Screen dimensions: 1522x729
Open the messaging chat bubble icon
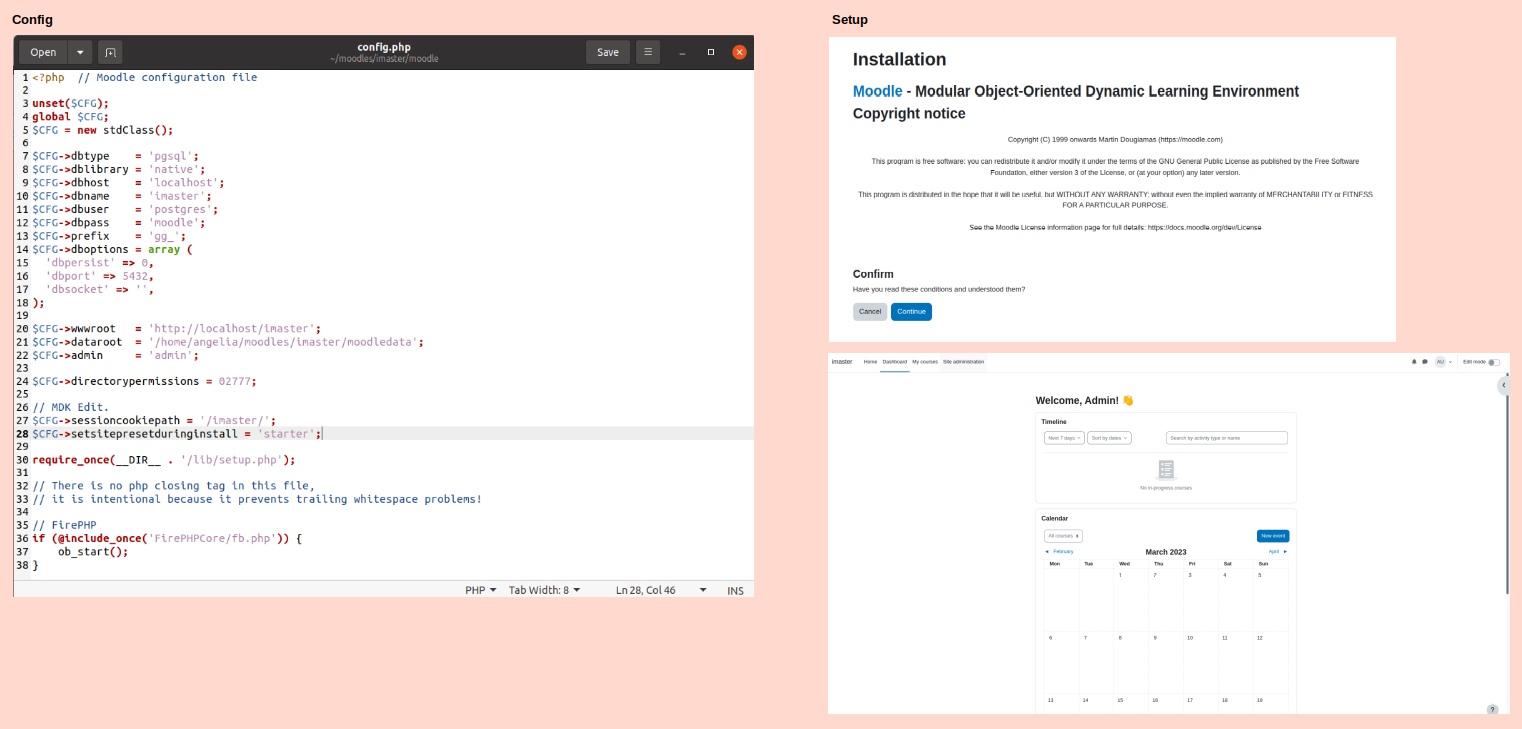tap(1425, 362)
